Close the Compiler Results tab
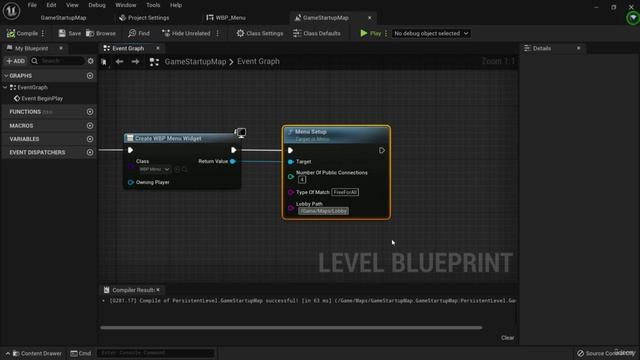 (158, 290)
